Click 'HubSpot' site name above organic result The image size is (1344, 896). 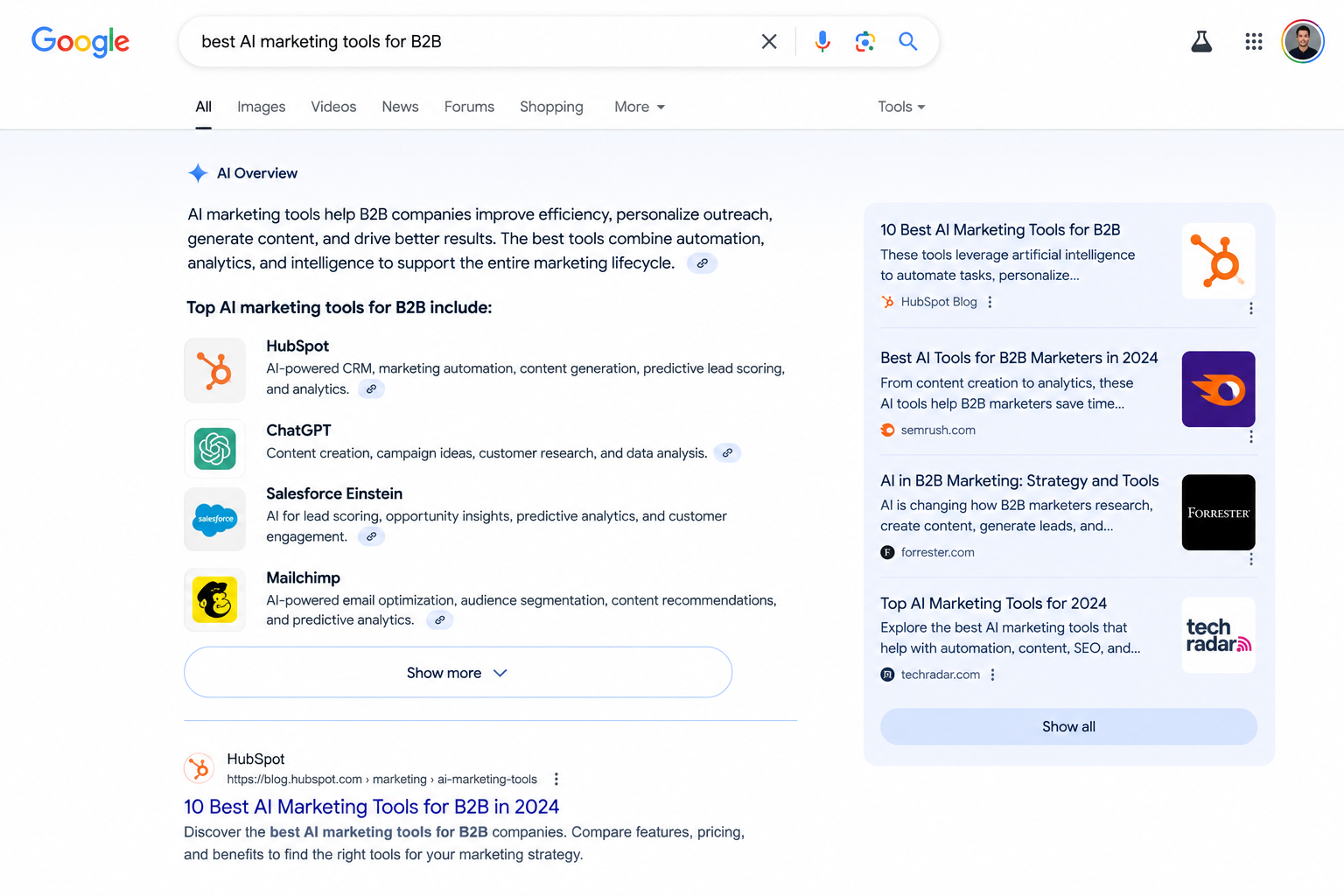point(255,759)
